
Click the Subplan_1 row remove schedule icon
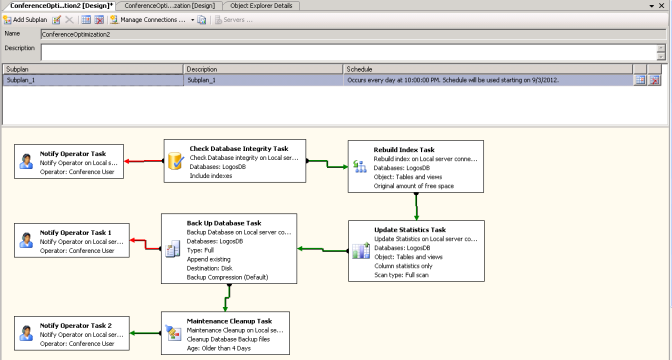pyautogui.click(x=654, y=80)
